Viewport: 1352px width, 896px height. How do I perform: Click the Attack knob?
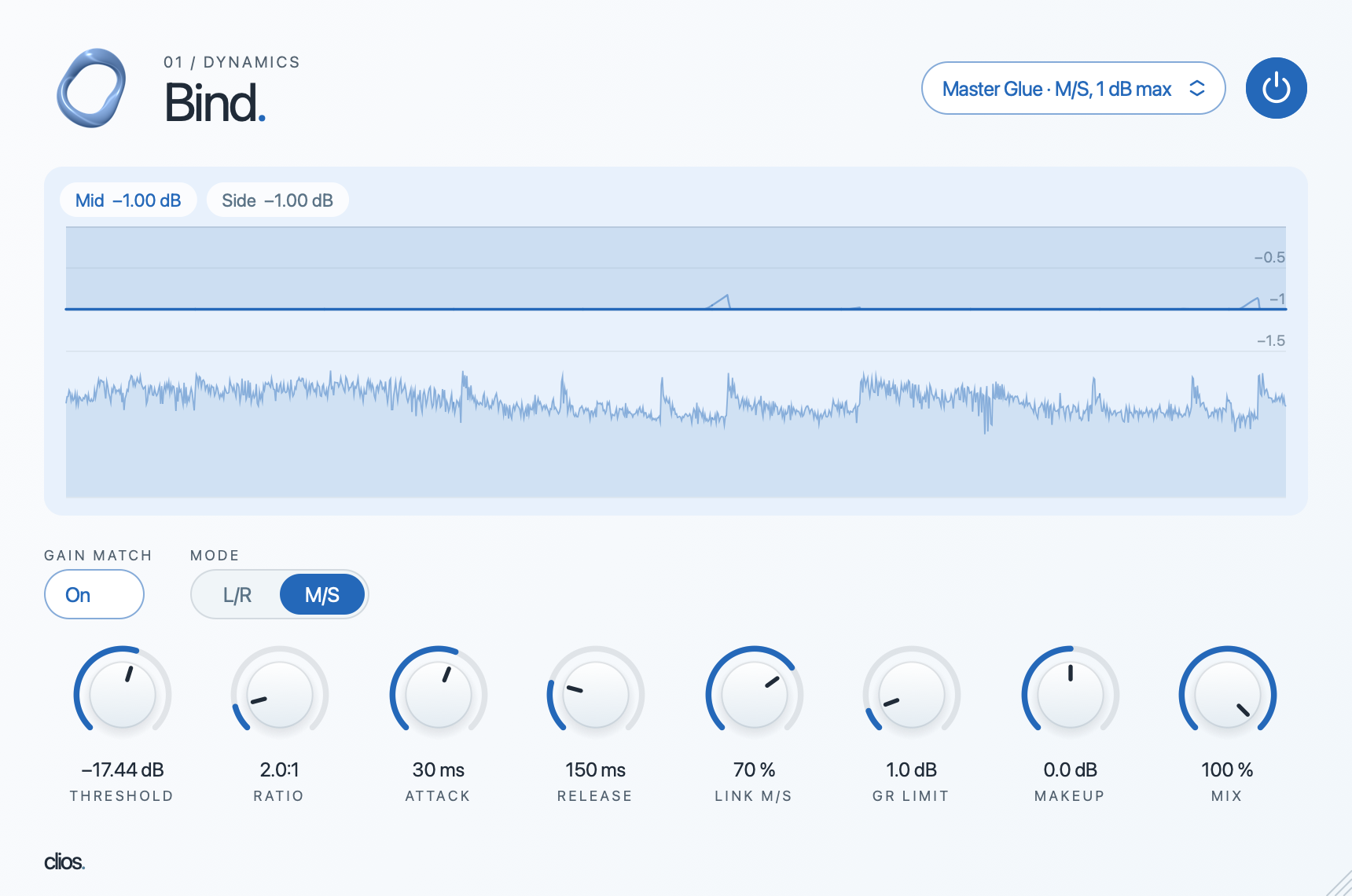coord(438,696)
